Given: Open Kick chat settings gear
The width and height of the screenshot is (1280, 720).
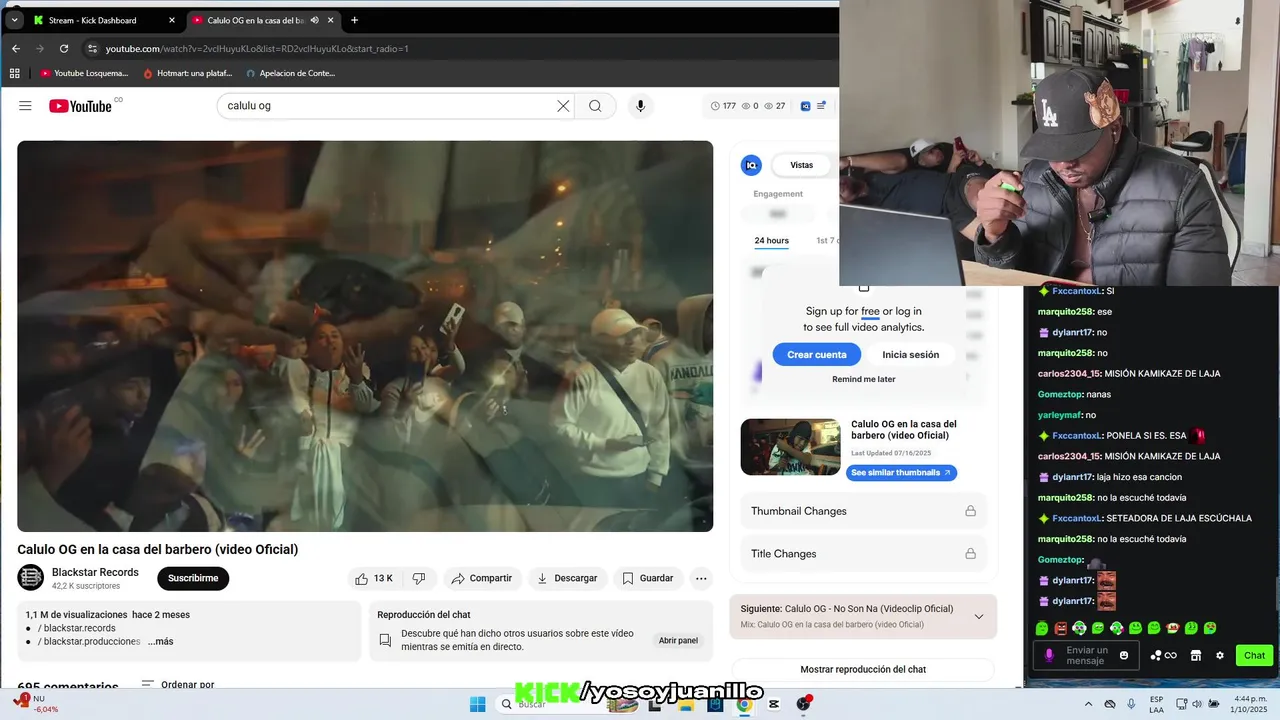Looking at the screenshot, I should tap(1219, 656).
